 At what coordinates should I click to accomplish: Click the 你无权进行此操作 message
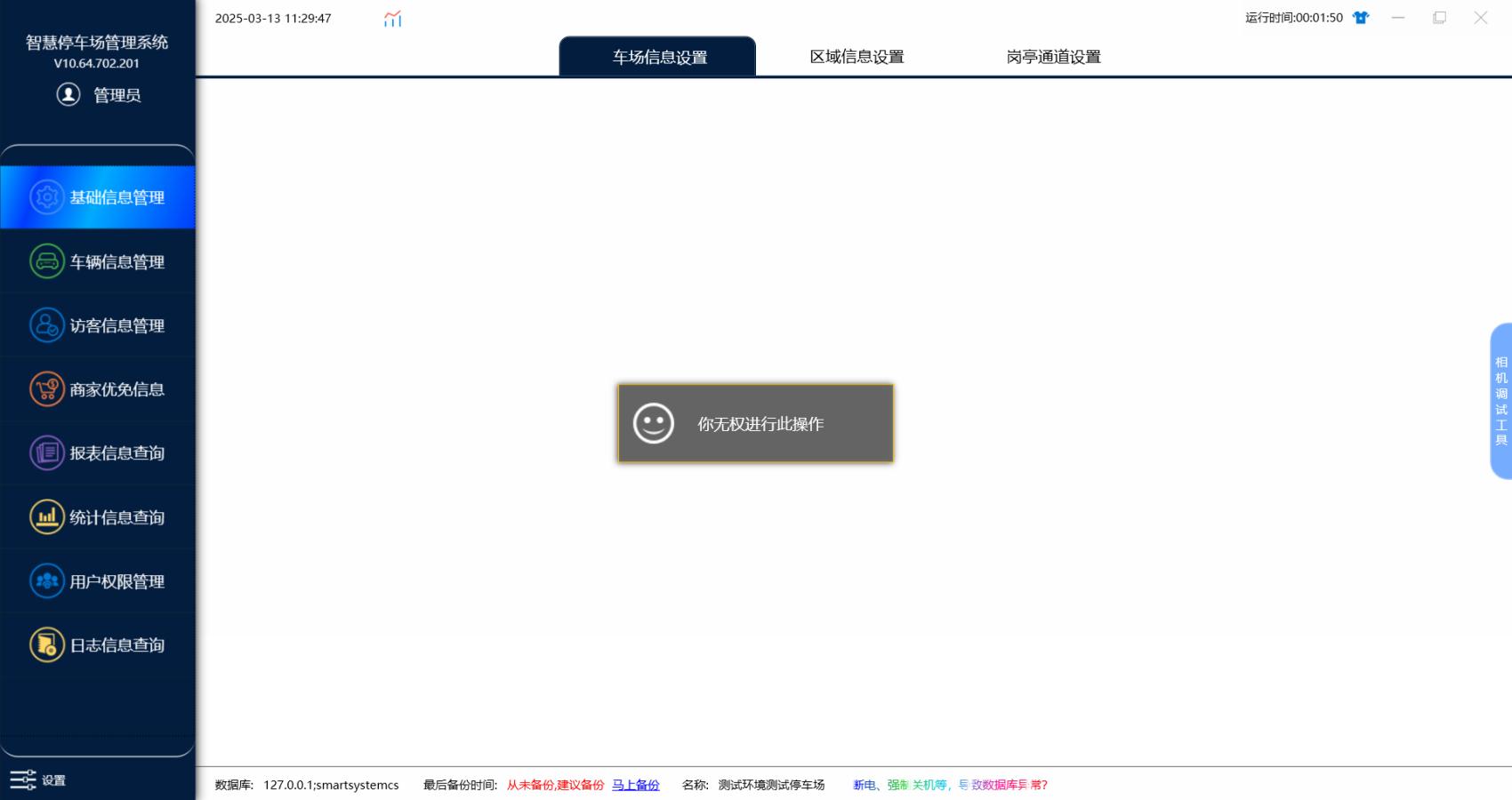point(760,424)
